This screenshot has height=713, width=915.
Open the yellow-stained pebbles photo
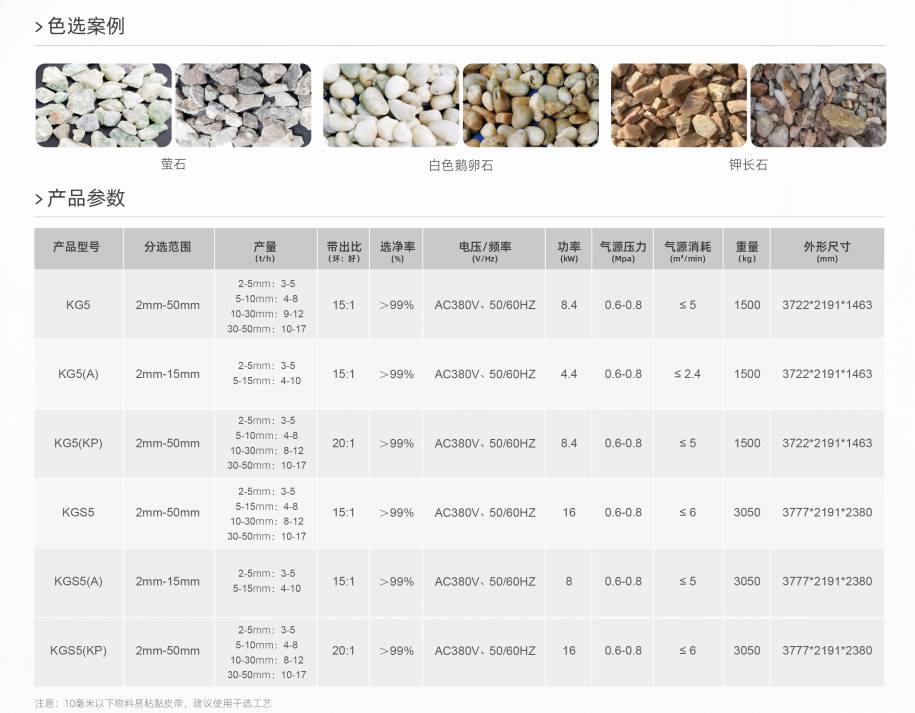pyautogui.click(x=530, y=105)
